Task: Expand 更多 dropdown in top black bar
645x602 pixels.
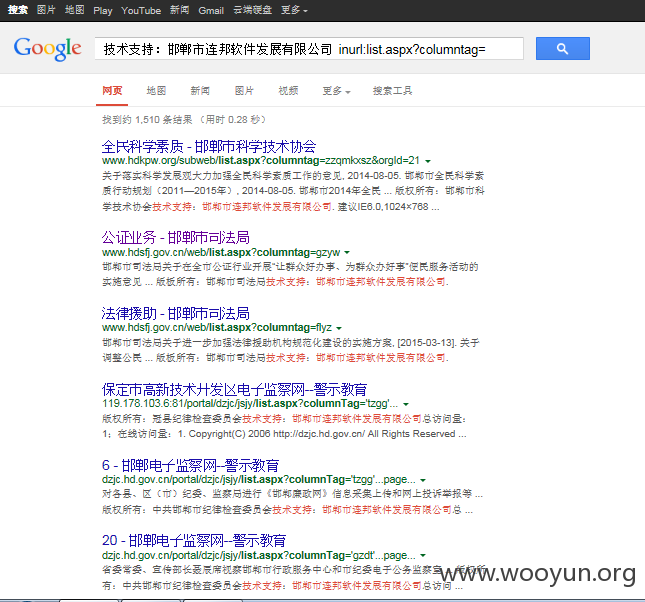Action: click(294, 10)
